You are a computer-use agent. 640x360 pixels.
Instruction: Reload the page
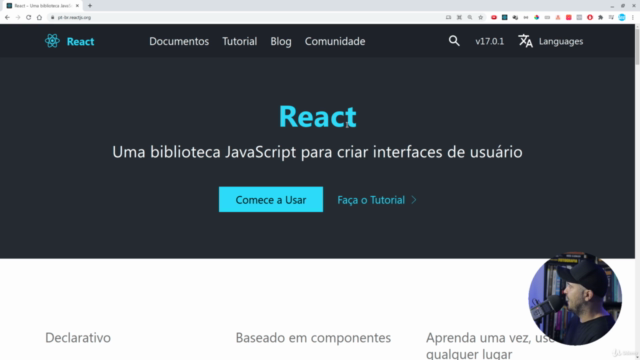click(x=29, y=17)
